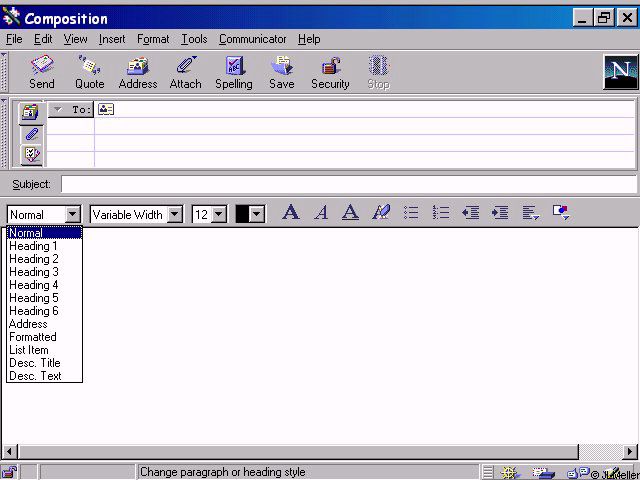Decrease indent of paragraph
The image size is (640, 480).
click(x=470, y=213)
